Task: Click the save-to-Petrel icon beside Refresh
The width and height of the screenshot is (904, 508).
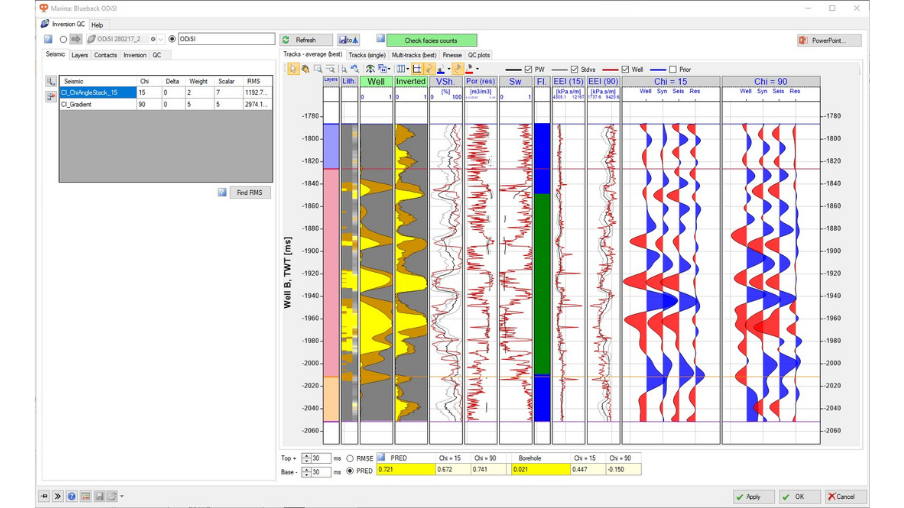Action: click(349, 40)
